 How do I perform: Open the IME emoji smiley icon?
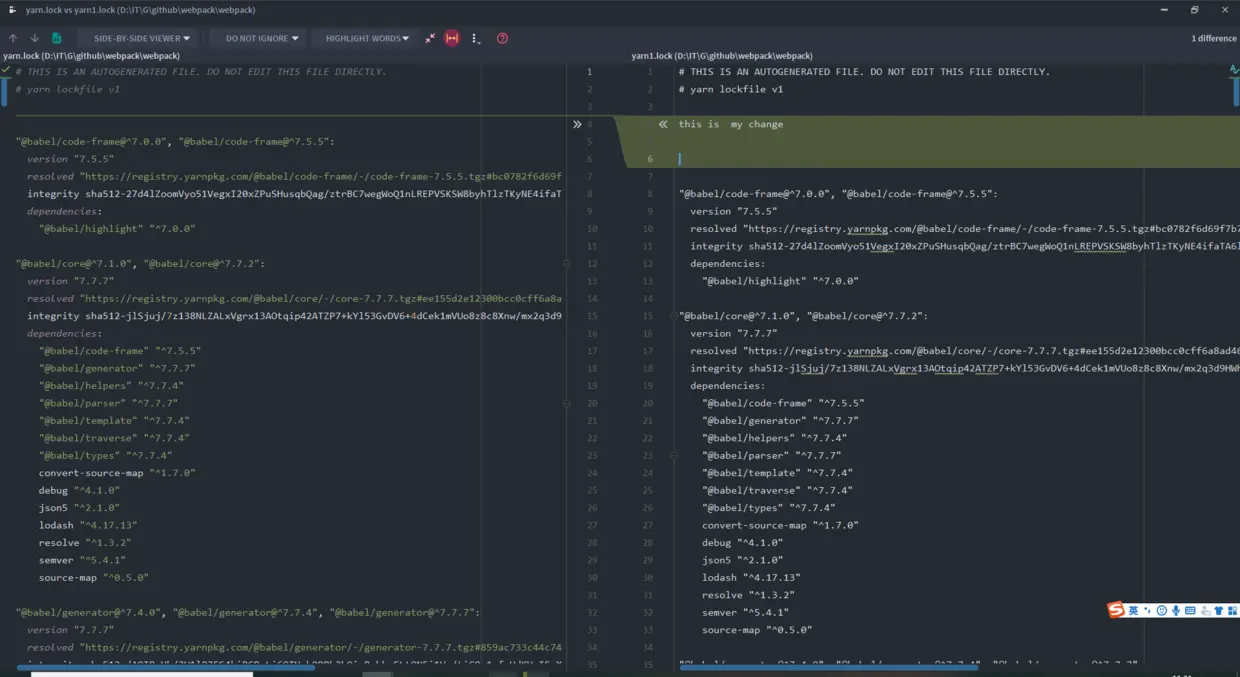tap(1162, 610)
